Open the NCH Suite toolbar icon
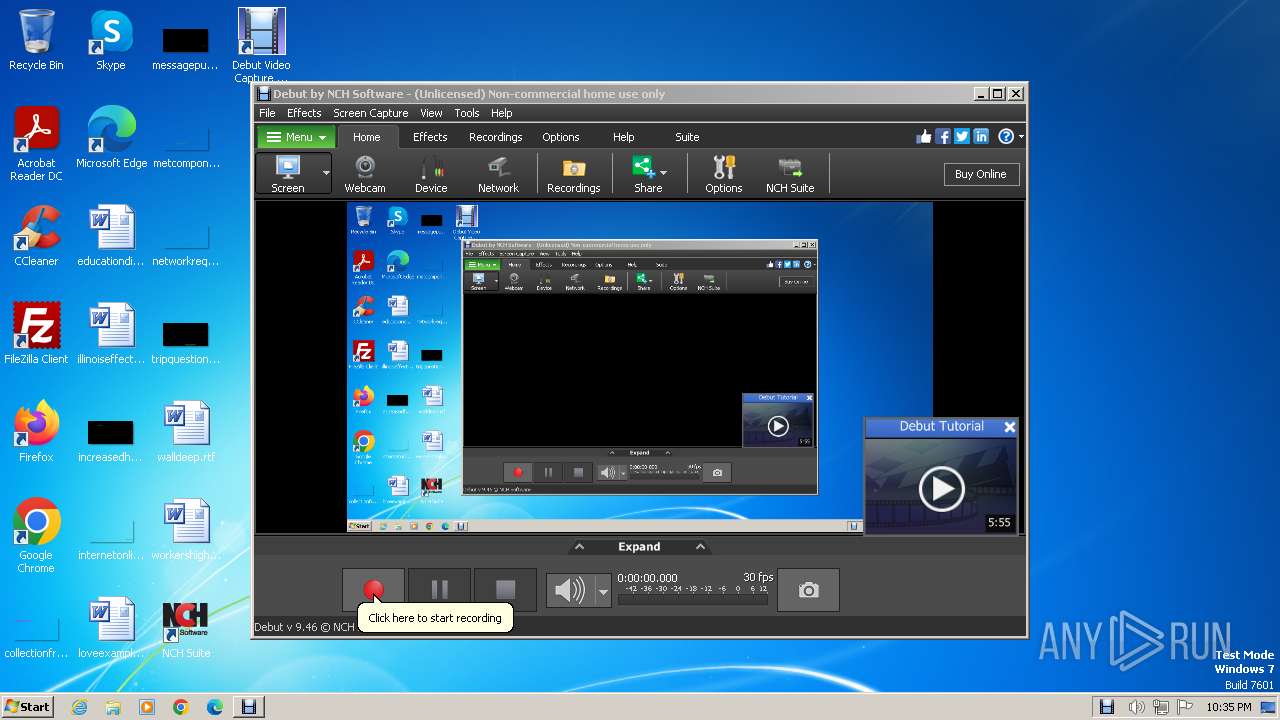Screen dimensions: 1280x720 [790, 174]
